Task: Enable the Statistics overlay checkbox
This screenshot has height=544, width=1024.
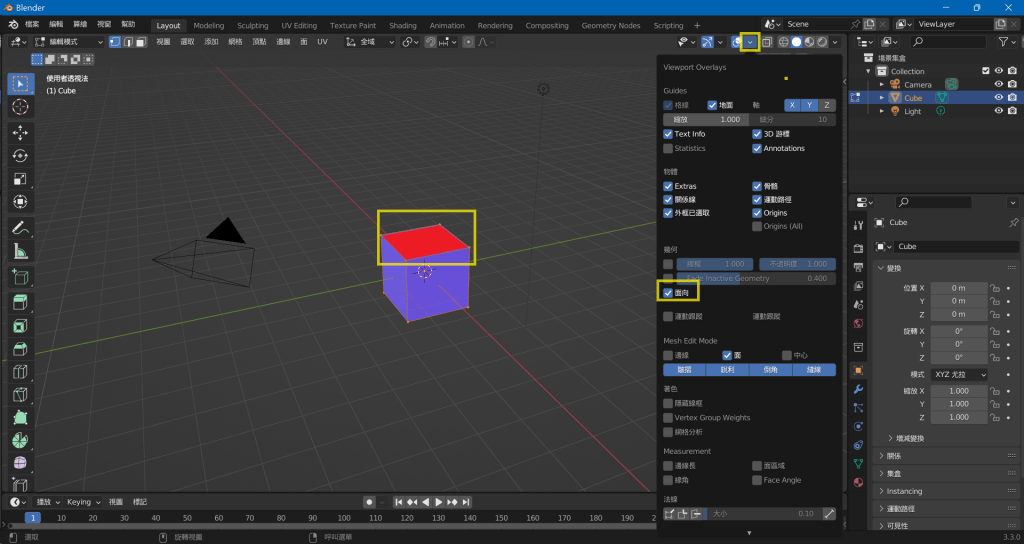Action: (x=668, y=148)
